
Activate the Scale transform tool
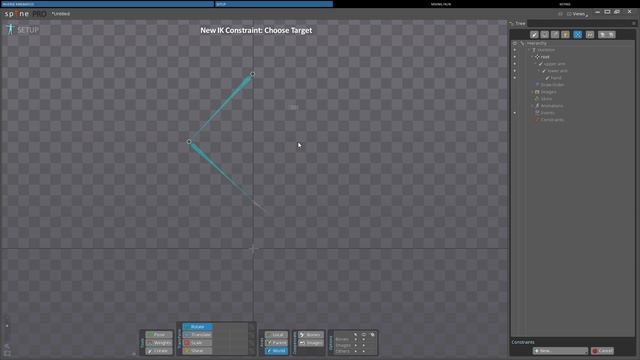(x=198, y=343)
